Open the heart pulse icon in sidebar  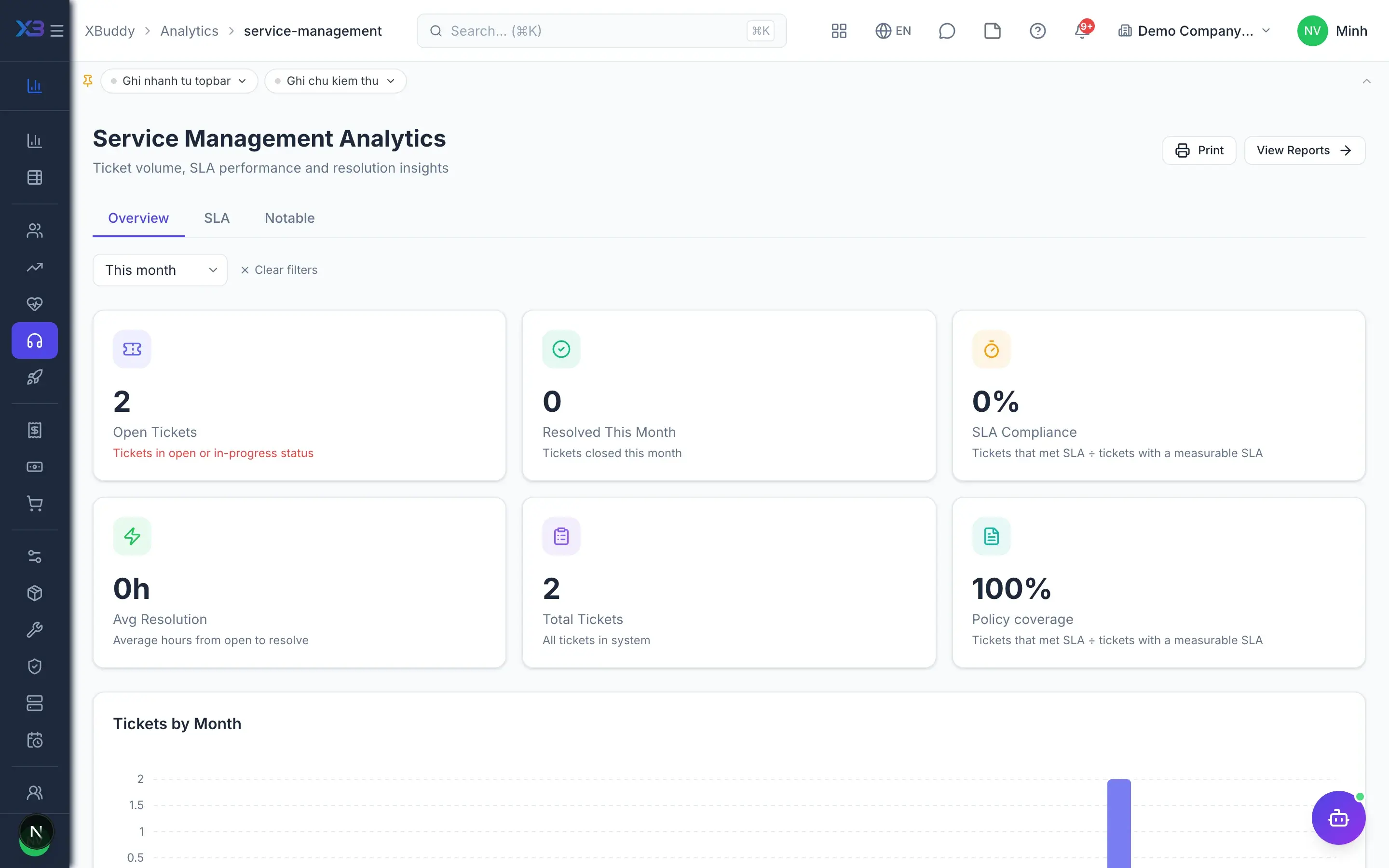click(34, 304)
